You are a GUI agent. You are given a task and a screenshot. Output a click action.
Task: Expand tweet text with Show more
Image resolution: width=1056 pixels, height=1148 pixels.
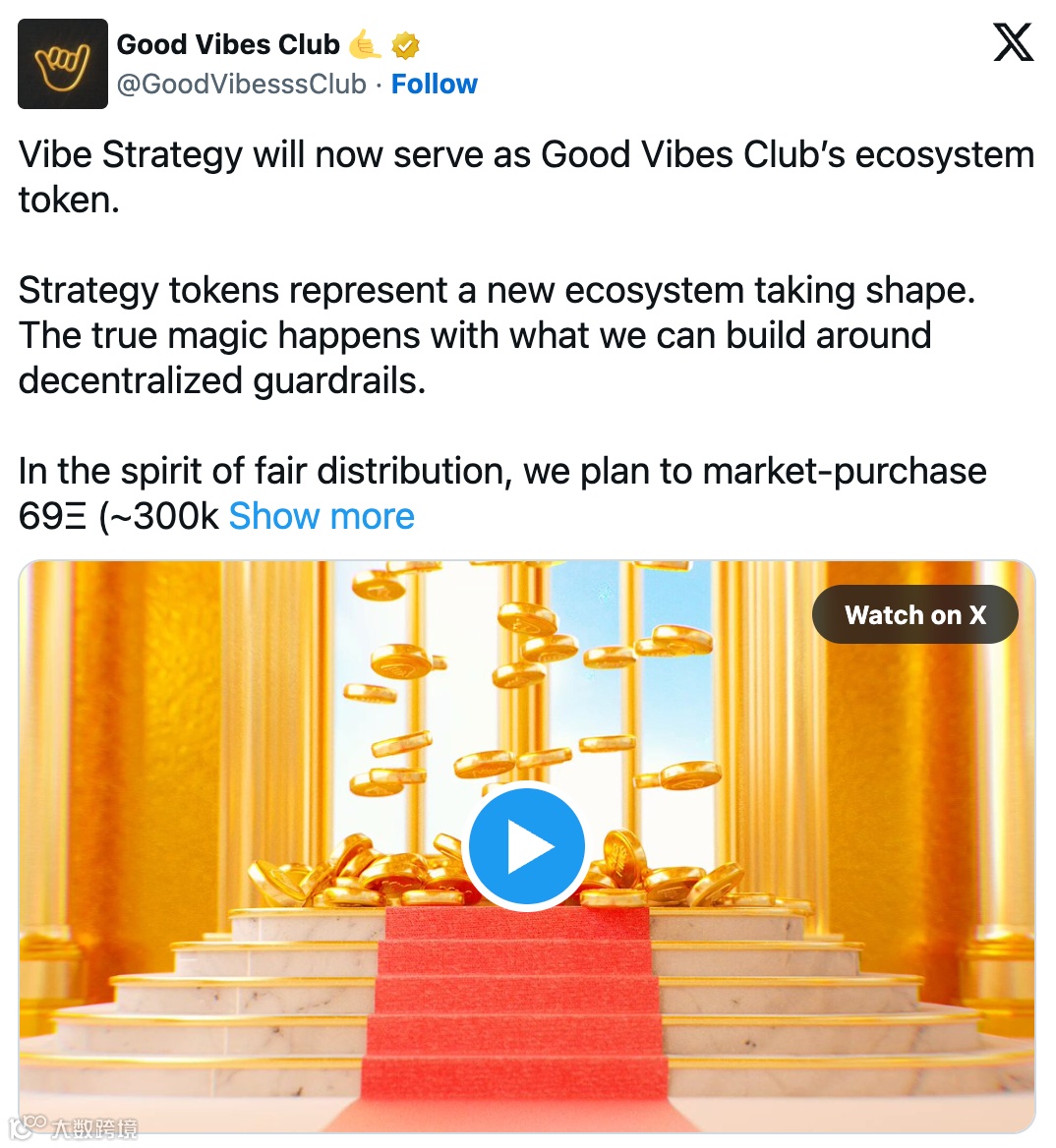tap(322, 516)
